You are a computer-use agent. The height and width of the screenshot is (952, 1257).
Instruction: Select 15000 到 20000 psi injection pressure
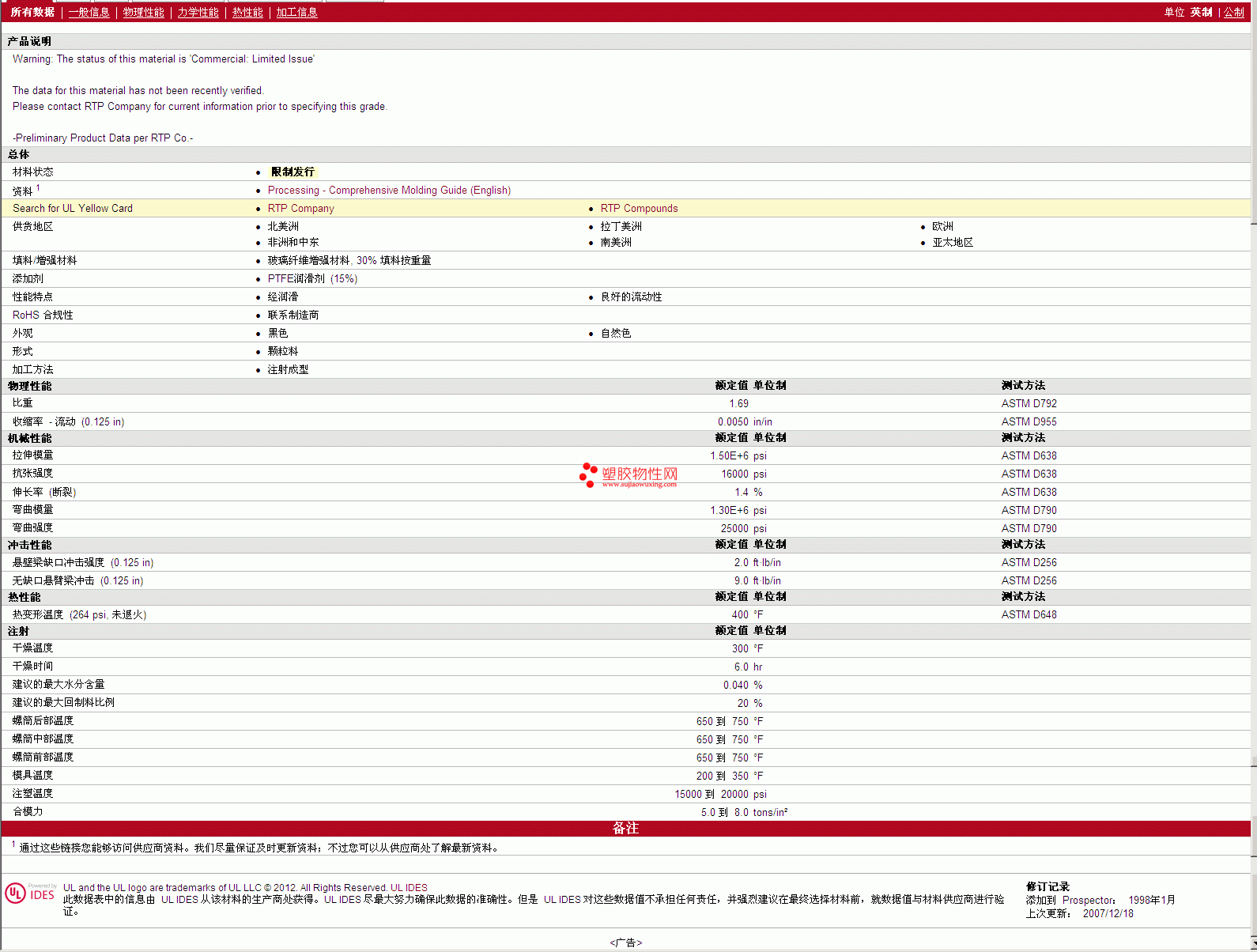(x=720, y=795)
